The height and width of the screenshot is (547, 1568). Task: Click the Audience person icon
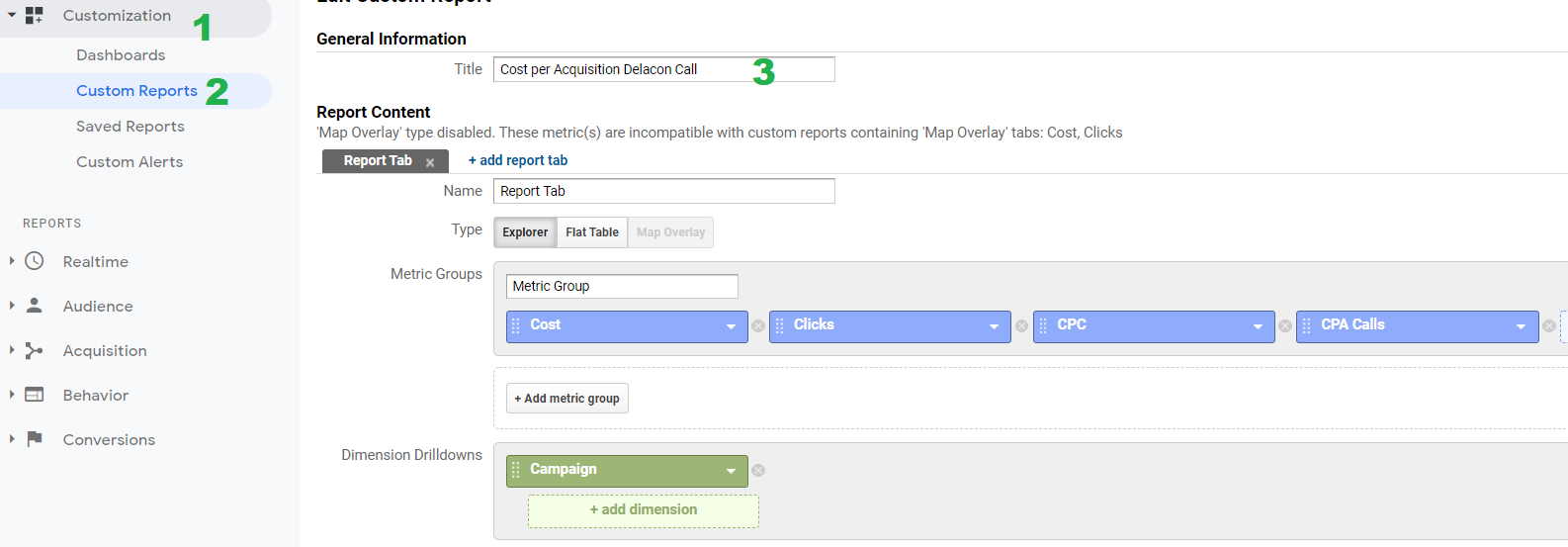click(x=35, y=306)
